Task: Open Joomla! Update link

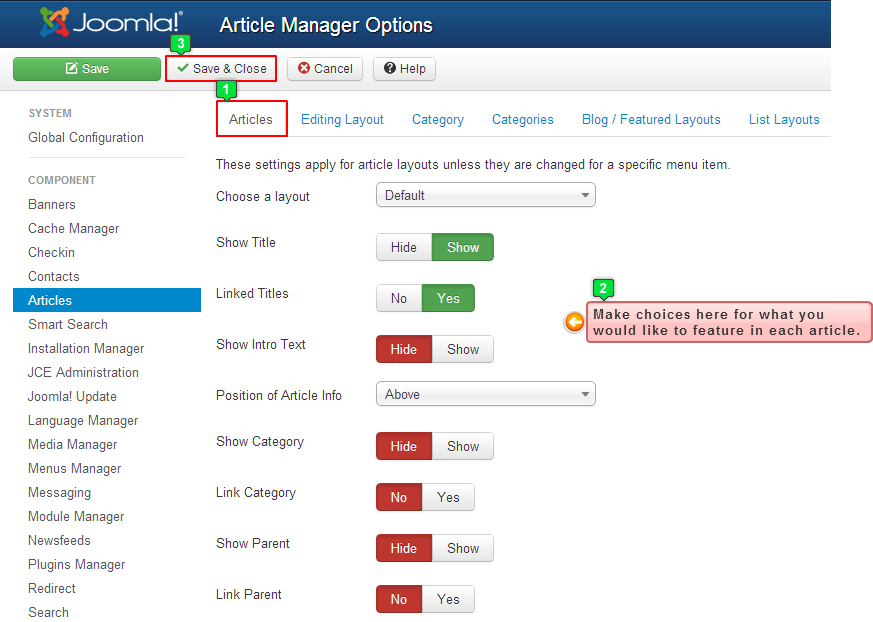Action: pos(72,396)
